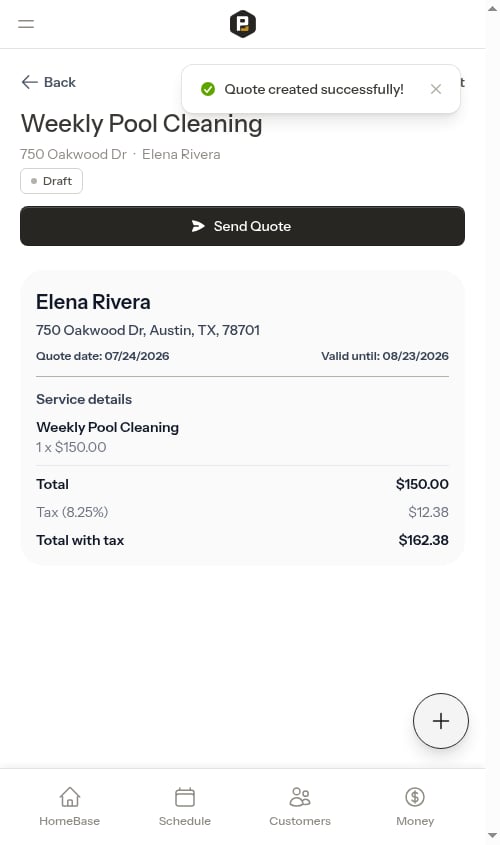Open the Customers tab
The image size is (500, 845).
tap(300, 806)
